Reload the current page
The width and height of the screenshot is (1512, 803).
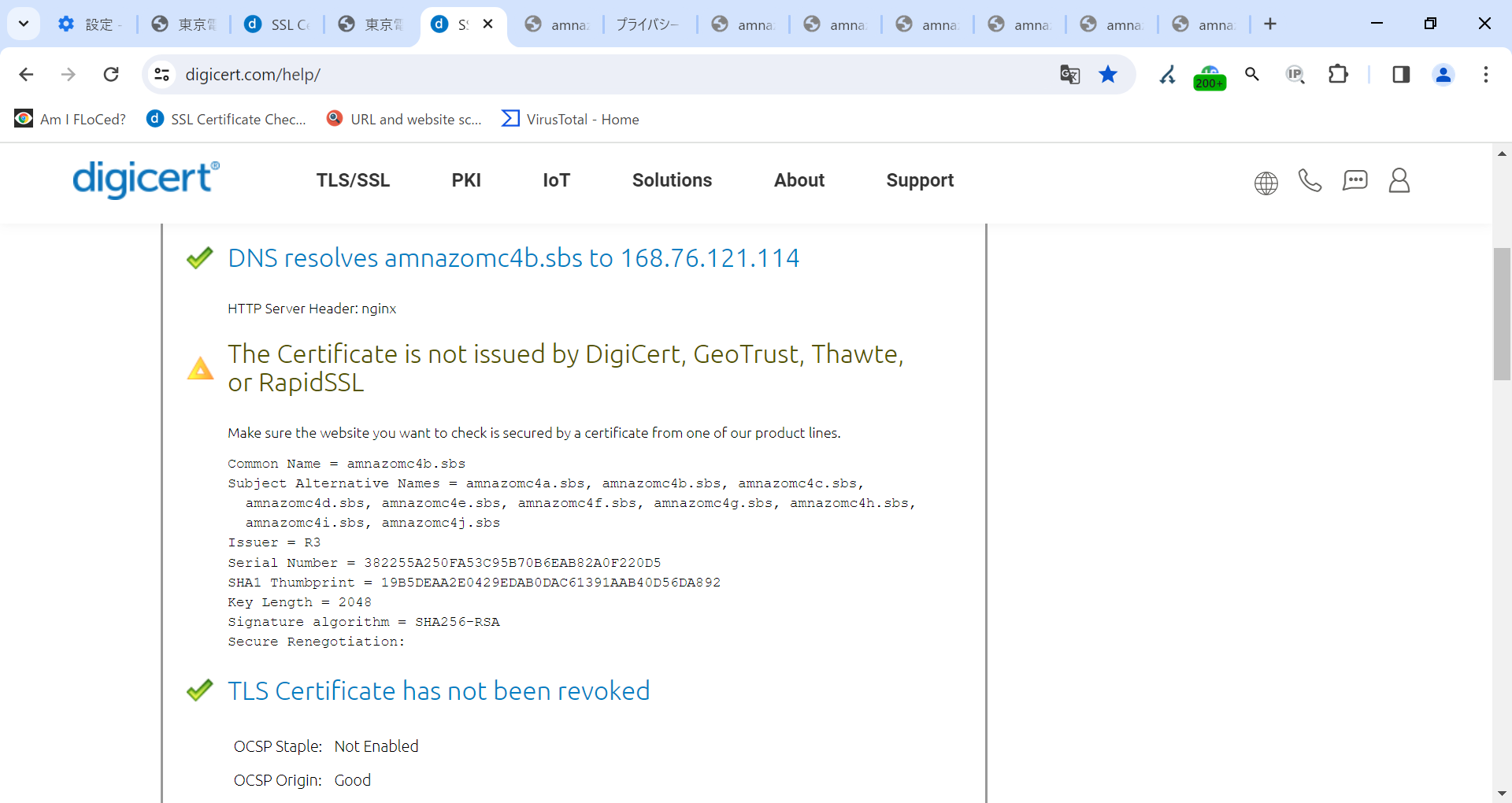[x=111, y=74]
